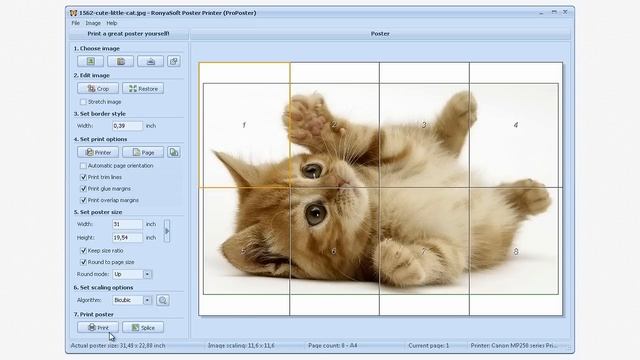Minimize the ProPoster window
Screen dimensions: 640x360
(541, 13)
